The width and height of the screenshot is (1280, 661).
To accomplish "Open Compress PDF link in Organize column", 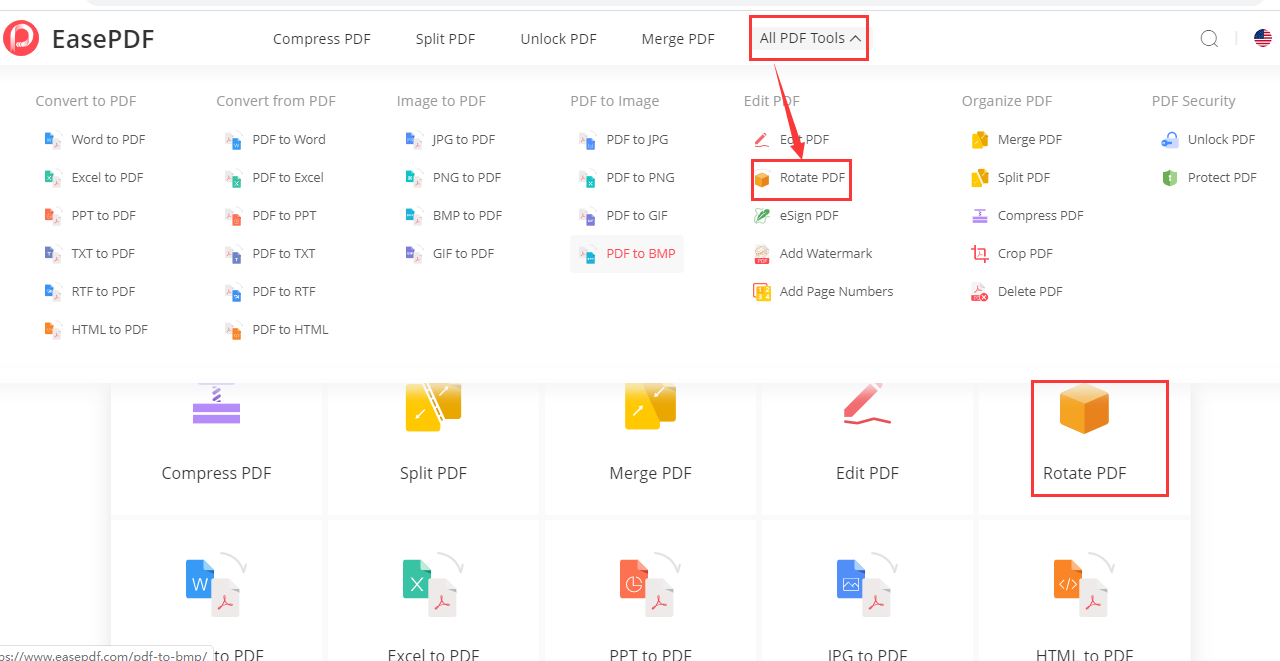I will [1040, 216].
